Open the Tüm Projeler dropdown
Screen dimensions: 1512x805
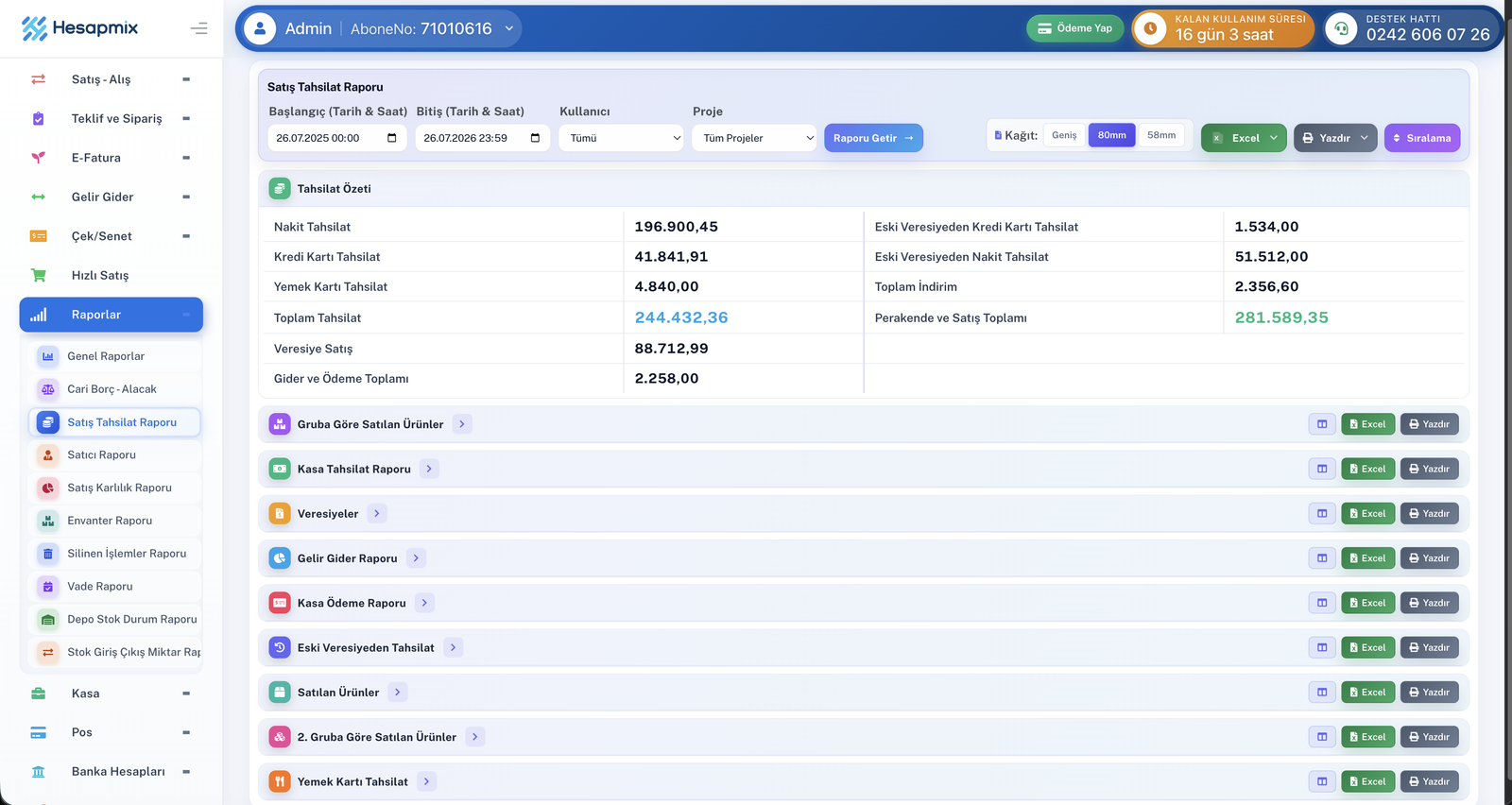click(754, 138)
